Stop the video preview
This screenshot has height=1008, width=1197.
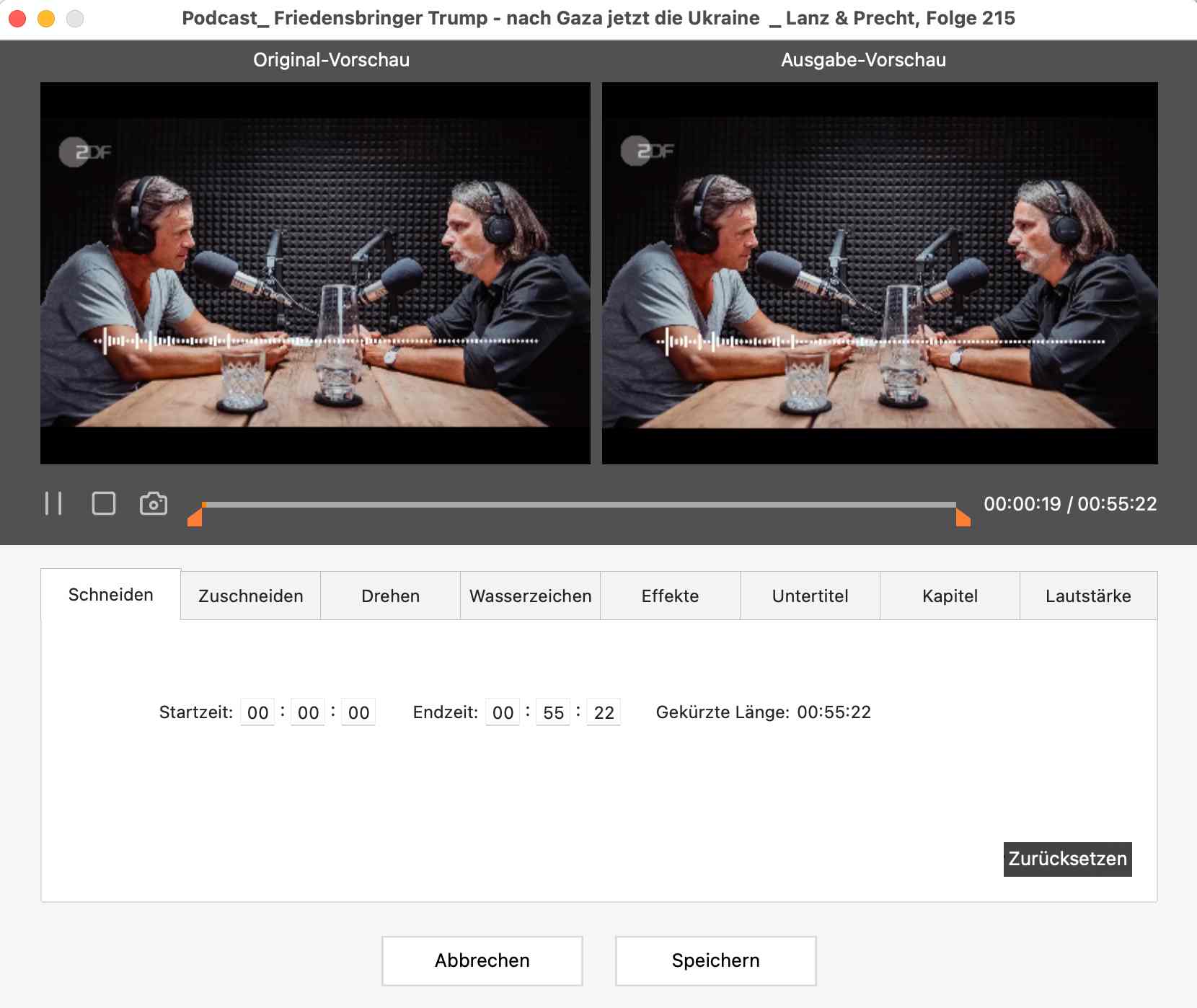coord(104,503)
